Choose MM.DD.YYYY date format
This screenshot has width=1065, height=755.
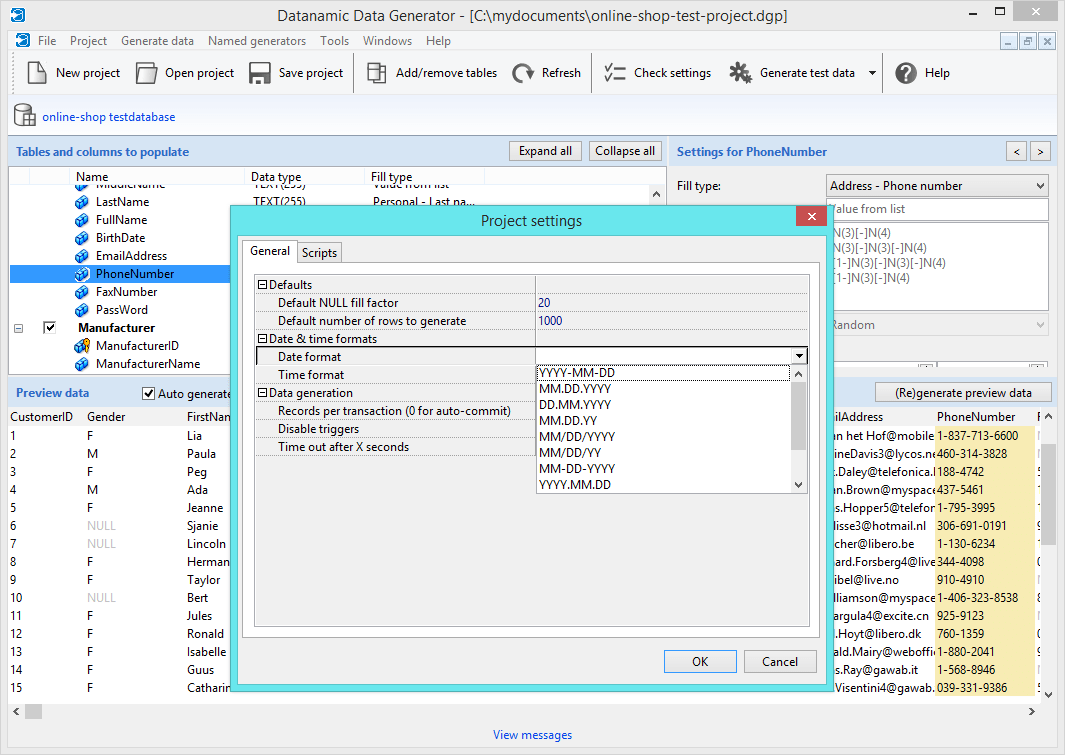click(x=664, y=389)
